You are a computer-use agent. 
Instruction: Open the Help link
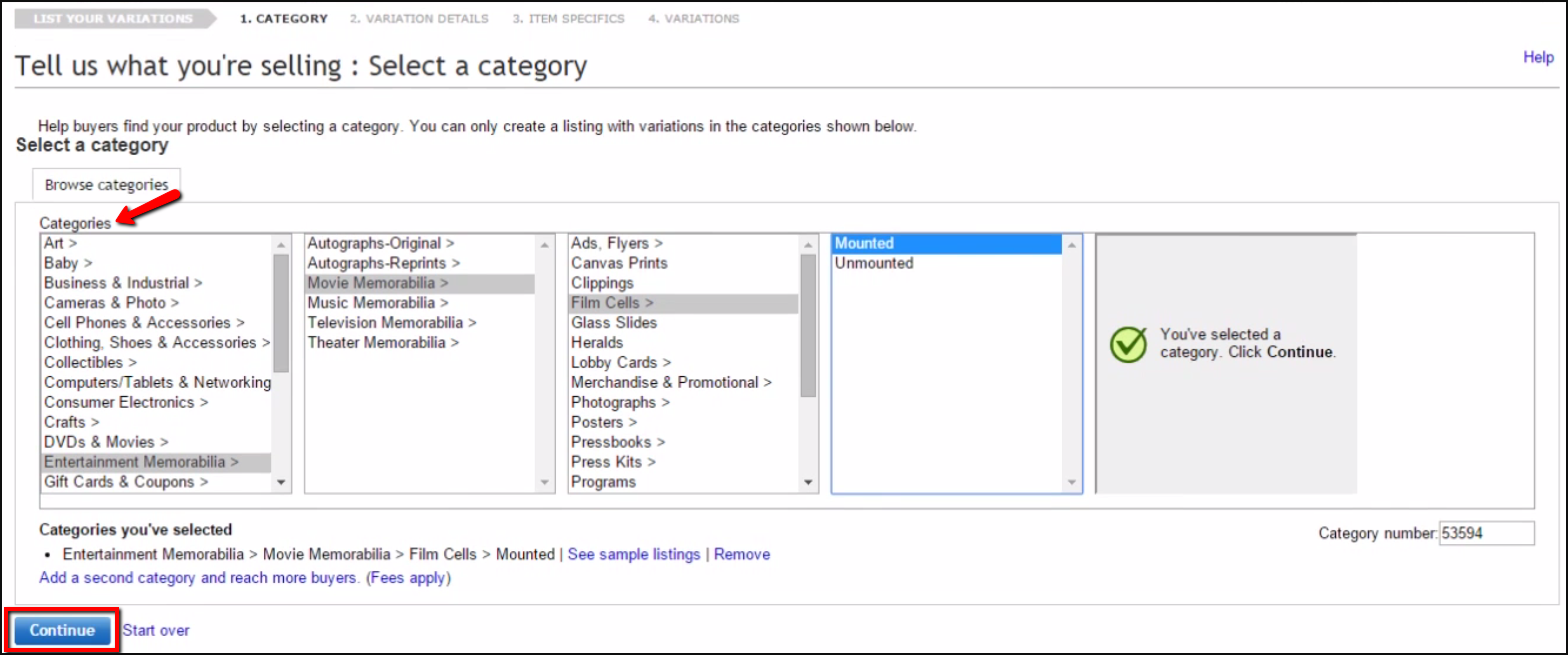[x=1538, y=58]
